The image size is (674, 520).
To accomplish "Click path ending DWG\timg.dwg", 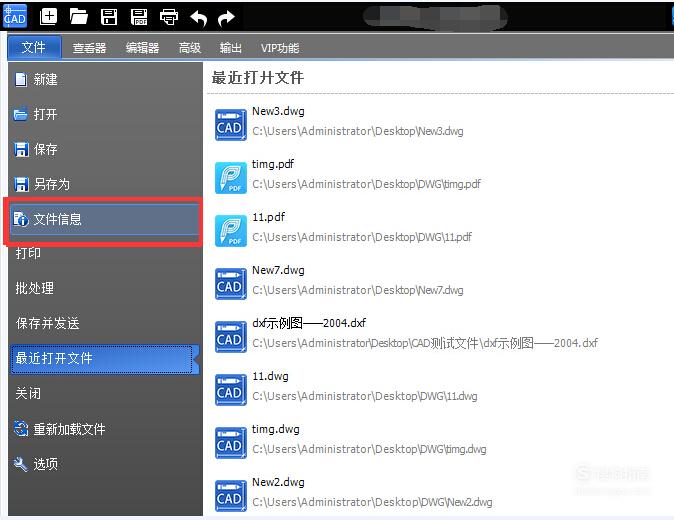I will click(369, 450).
